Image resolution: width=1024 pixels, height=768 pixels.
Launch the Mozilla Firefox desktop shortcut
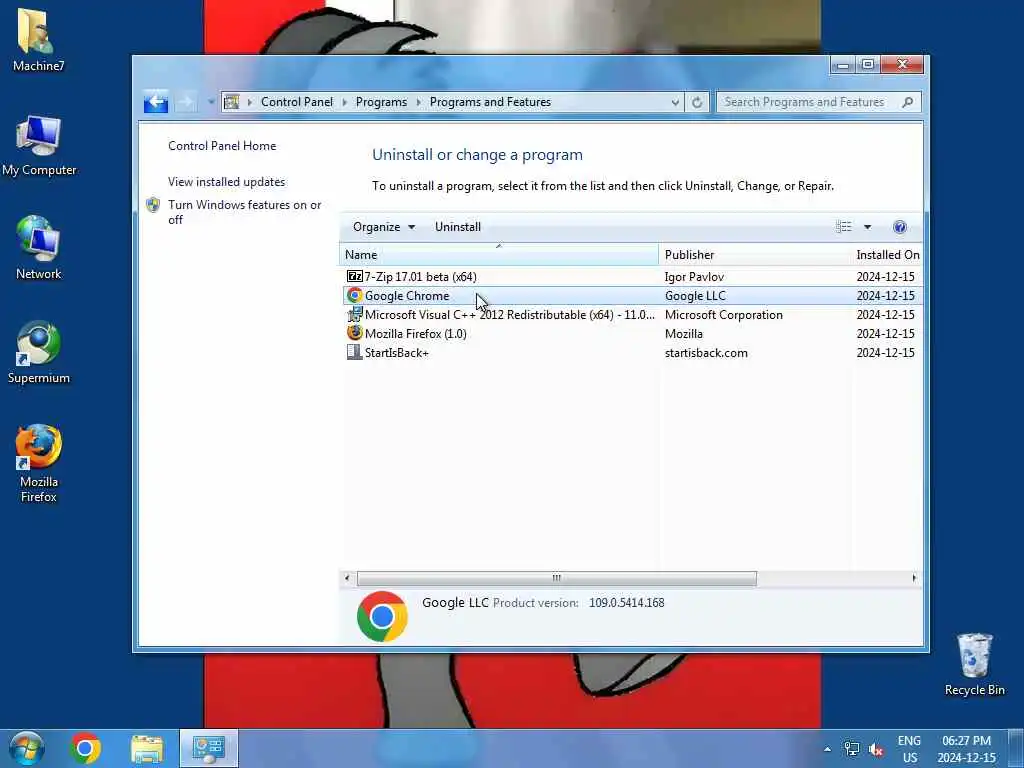click(38, 447)
